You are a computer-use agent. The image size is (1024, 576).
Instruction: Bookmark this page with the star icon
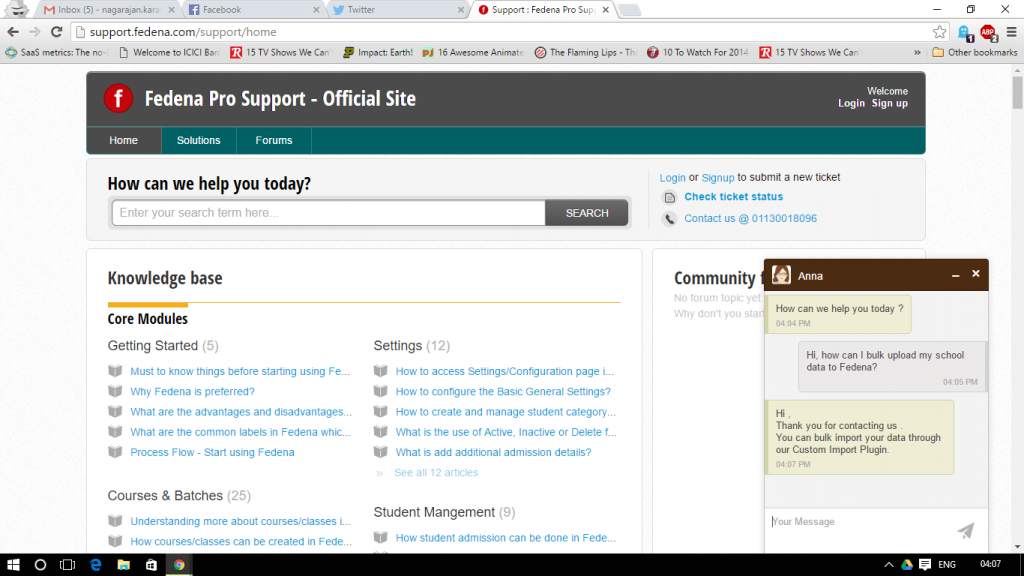click(x=938, y=31)
